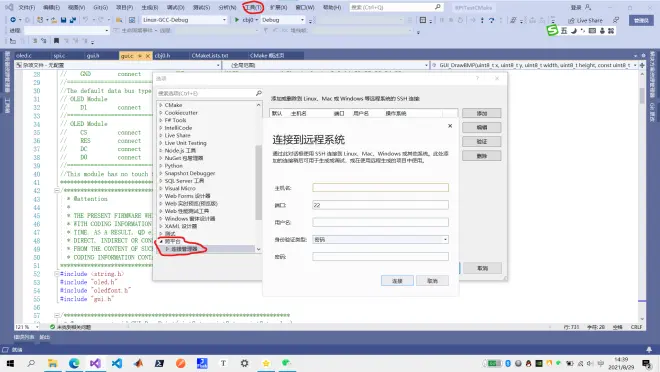Click the 编辑 button in connection manager
Image resolution: width=660 pixels, height=372 pixels.
(x=482, y=128)
